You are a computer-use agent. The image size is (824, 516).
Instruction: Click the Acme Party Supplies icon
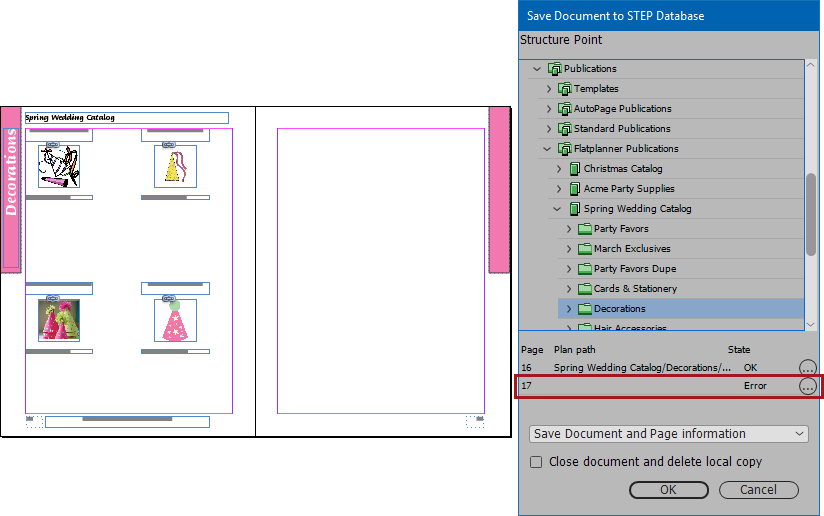tap(575, 189)
